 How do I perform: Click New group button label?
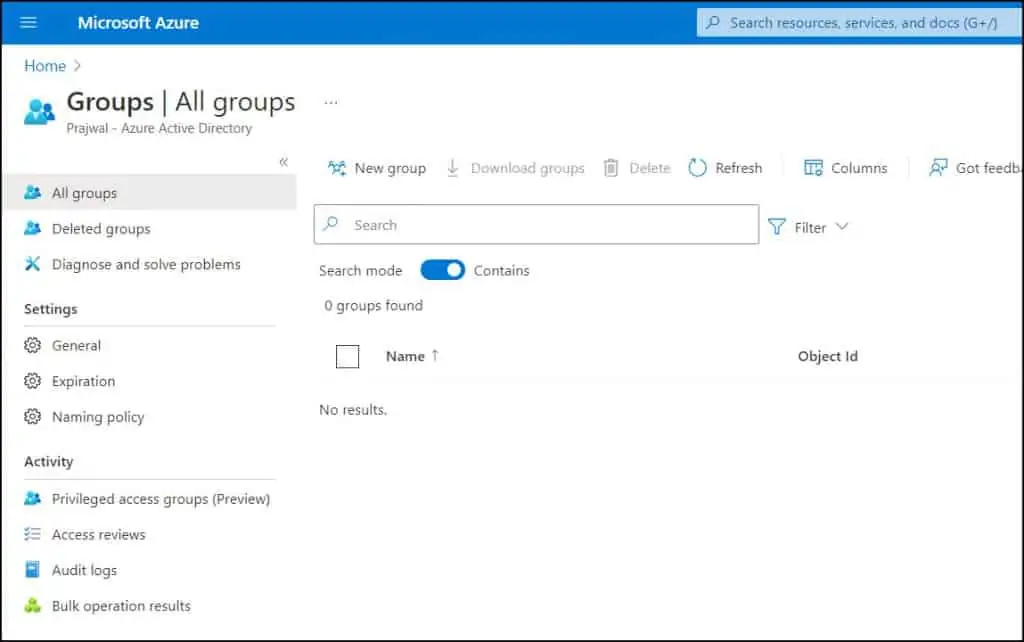pos(390,169)
